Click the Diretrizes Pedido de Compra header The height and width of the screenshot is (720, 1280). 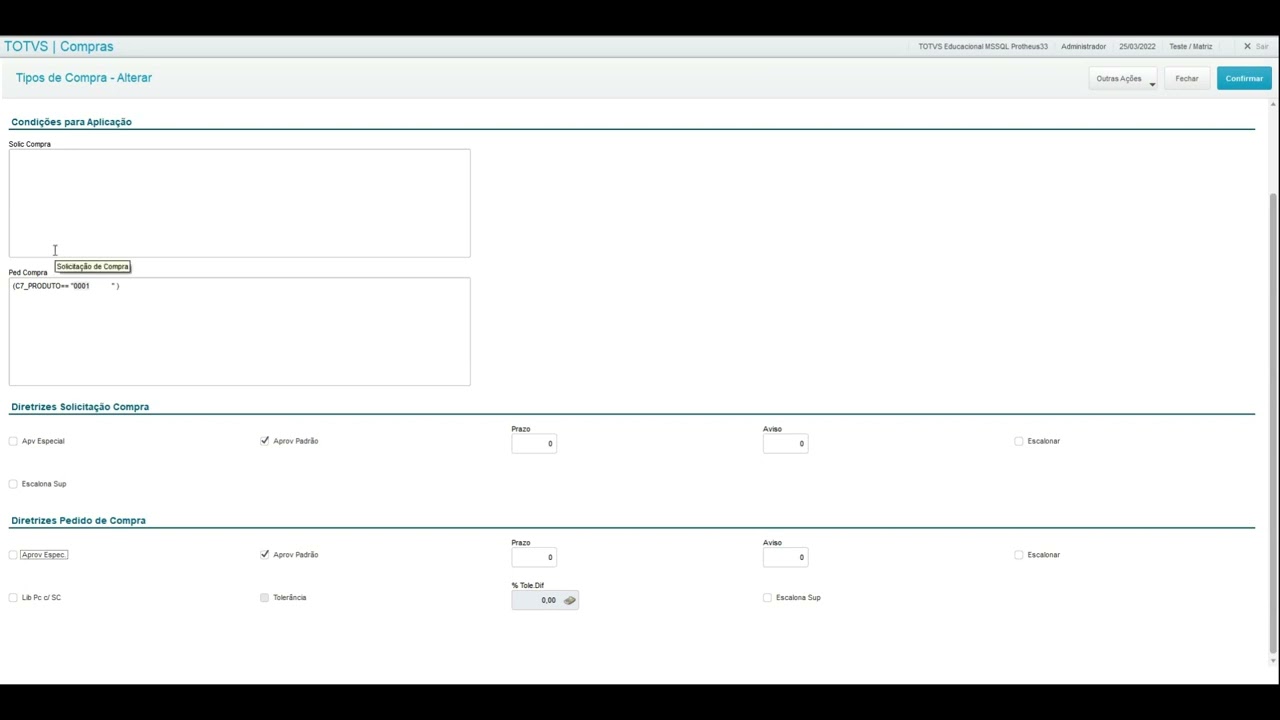78,521
